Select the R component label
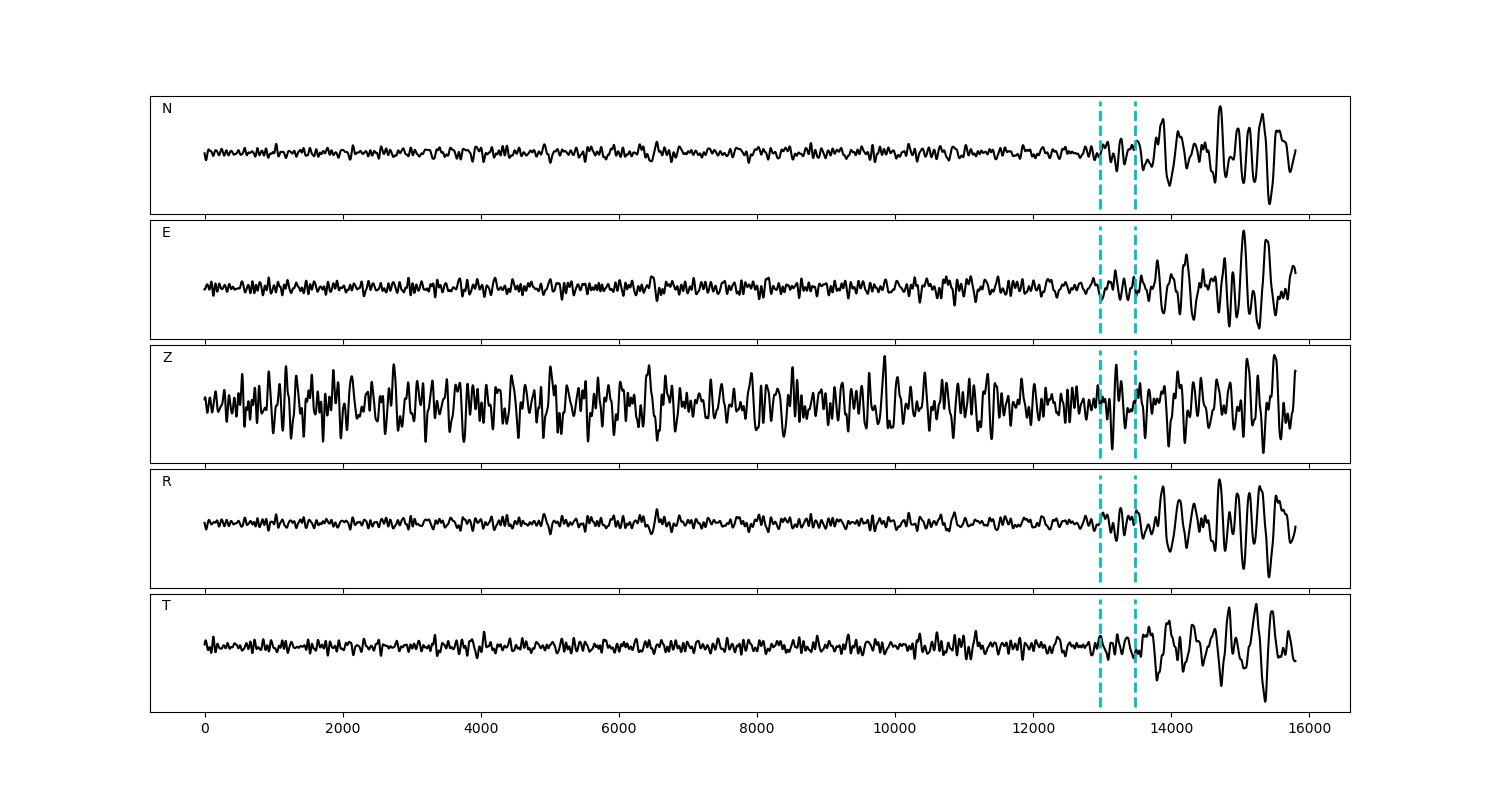Image resolution: width=1500 pixels, height=800 pixels. pos(167,482)
